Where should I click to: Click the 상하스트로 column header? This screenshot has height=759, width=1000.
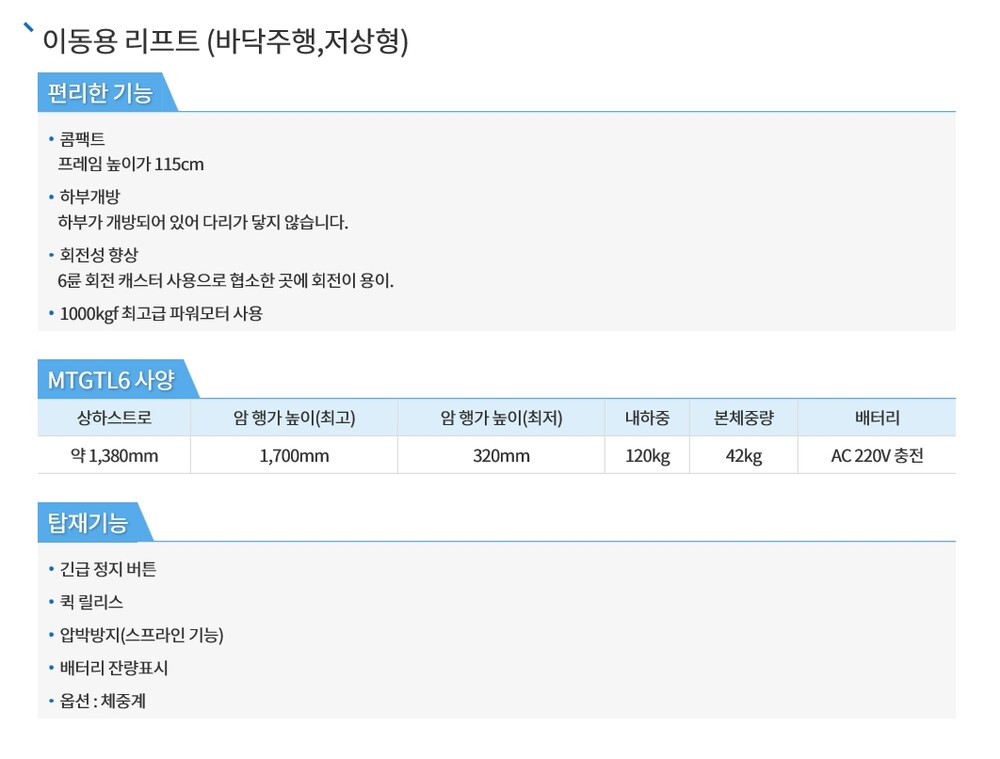[114, 418]
